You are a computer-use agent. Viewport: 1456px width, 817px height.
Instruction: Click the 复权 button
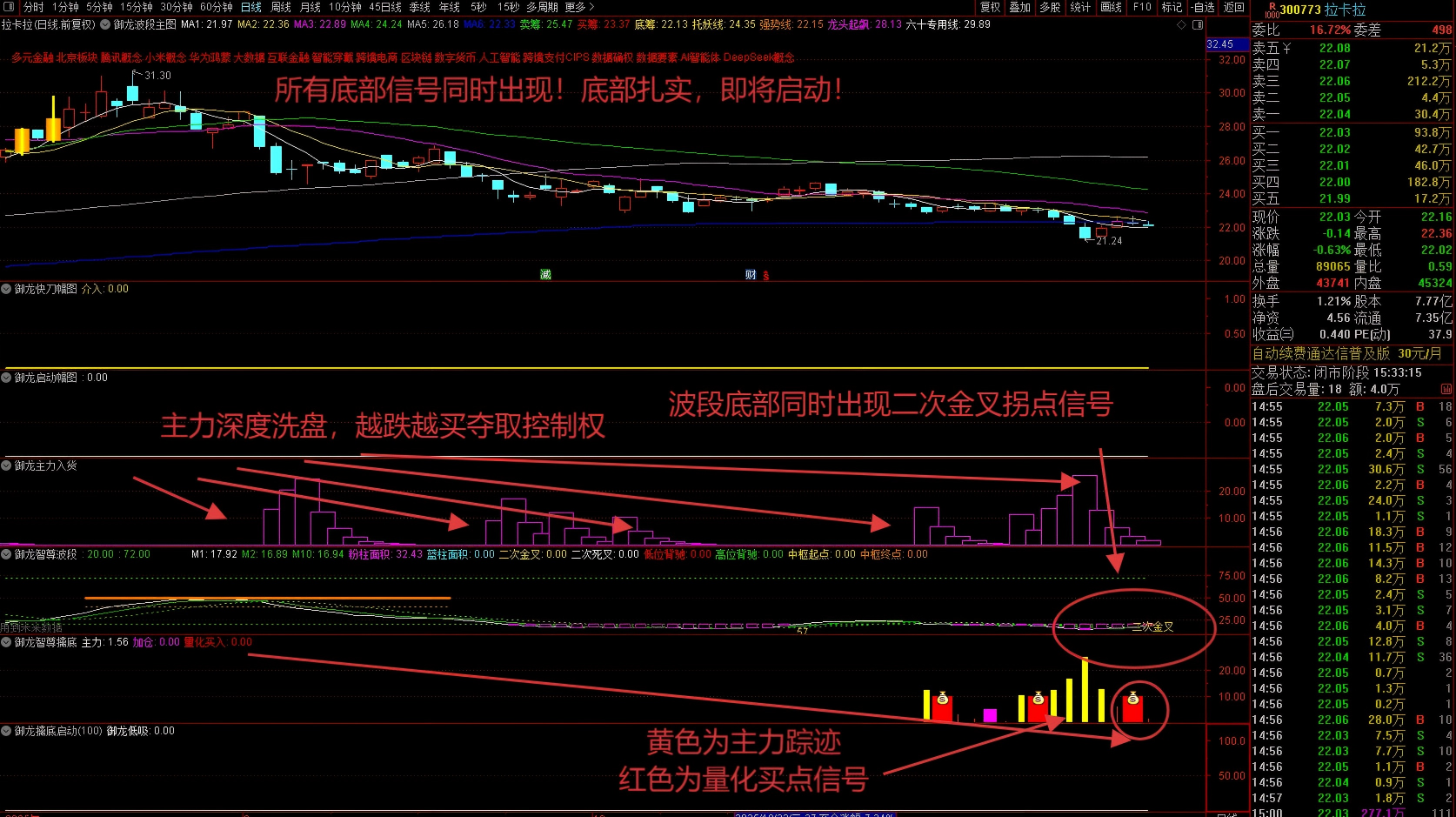[x=990, y=7]
